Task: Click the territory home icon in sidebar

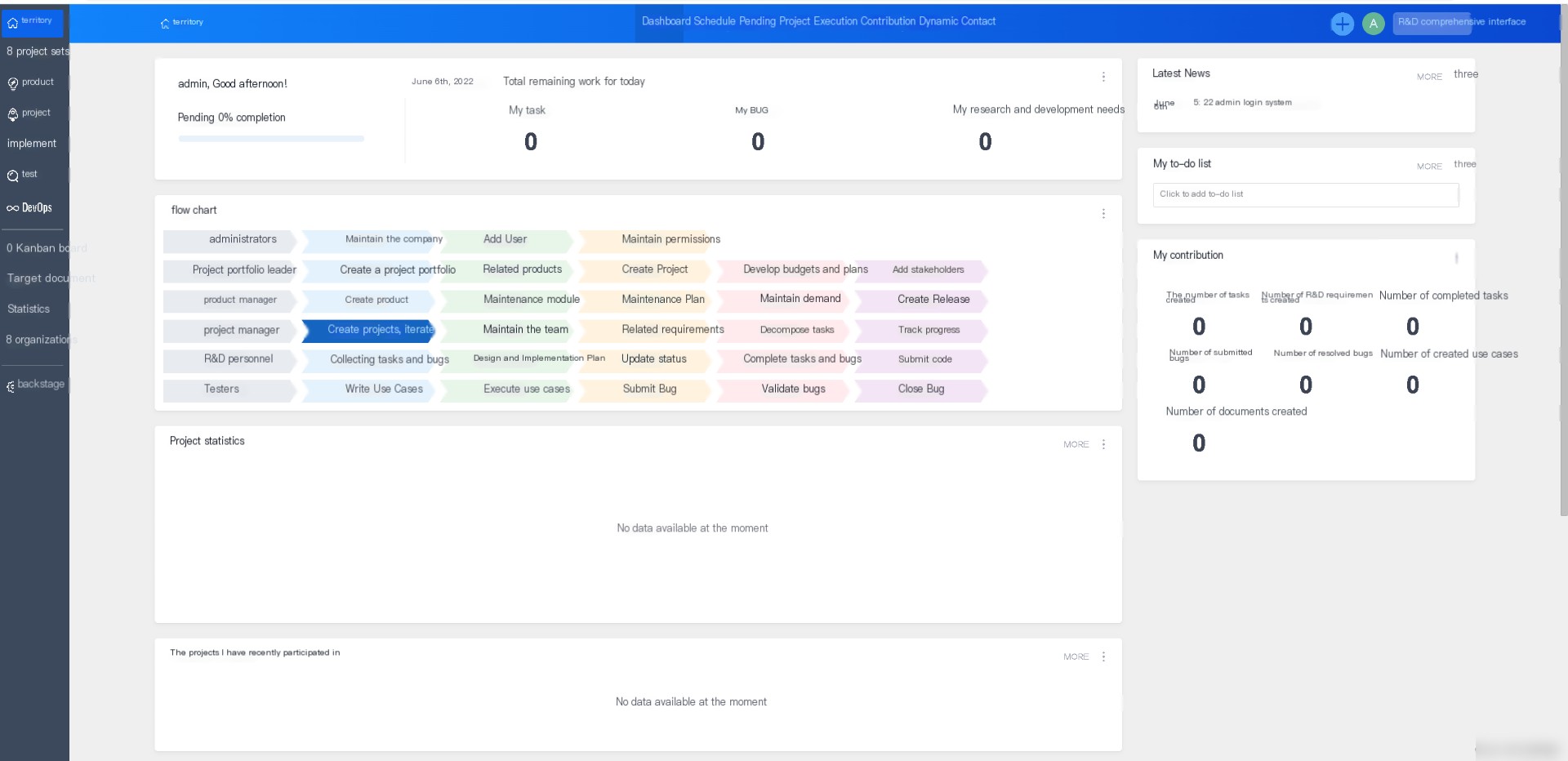Action: point(12,23)
